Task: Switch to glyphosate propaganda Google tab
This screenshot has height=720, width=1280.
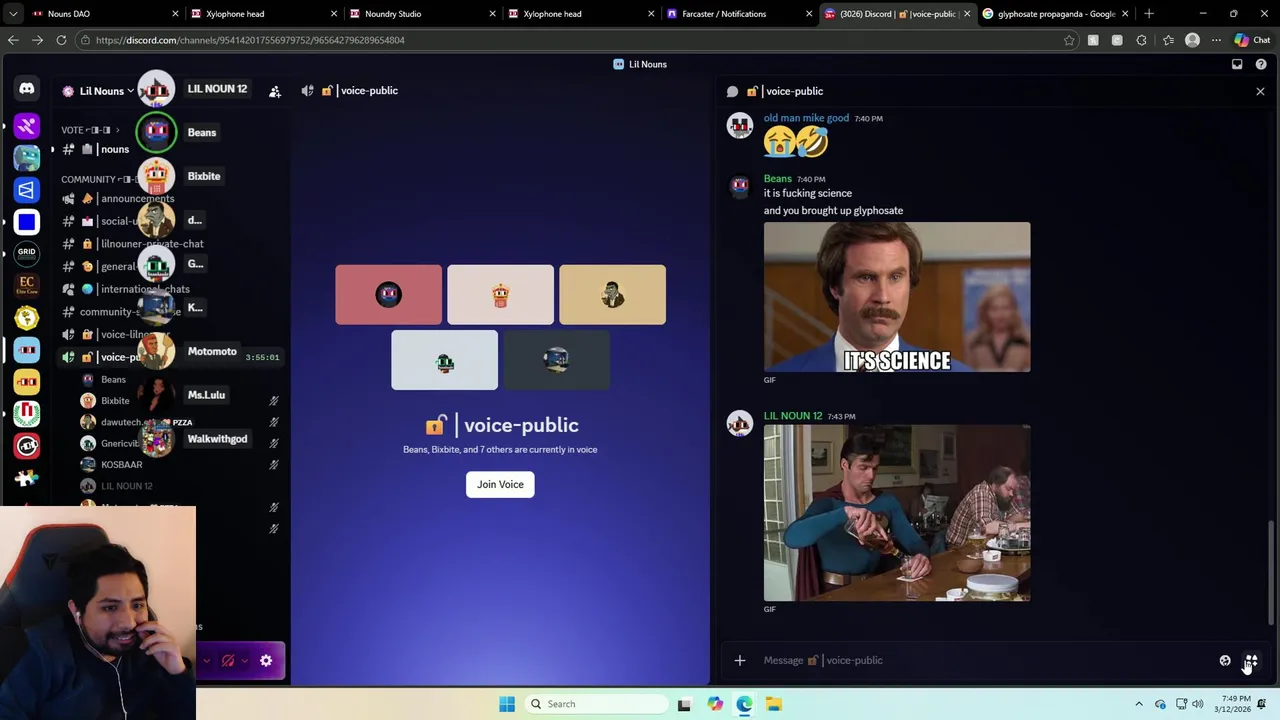Action: coord(1055,14)
